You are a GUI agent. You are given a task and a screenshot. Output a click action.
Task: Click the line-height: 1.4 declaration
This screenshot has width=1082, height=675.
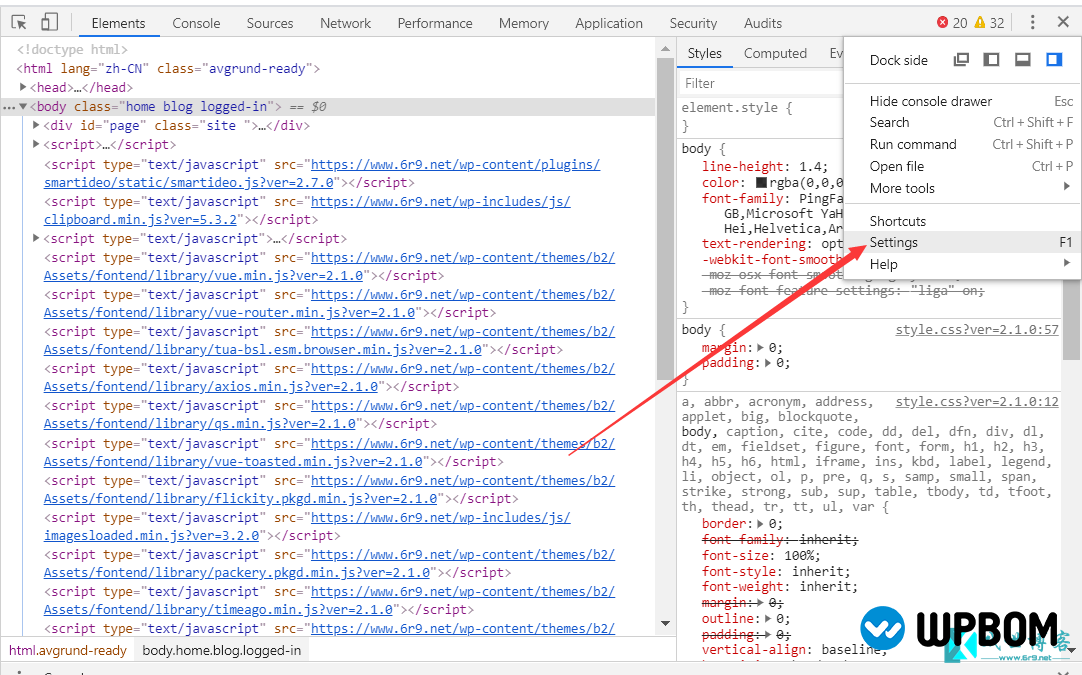pos(765,166)
